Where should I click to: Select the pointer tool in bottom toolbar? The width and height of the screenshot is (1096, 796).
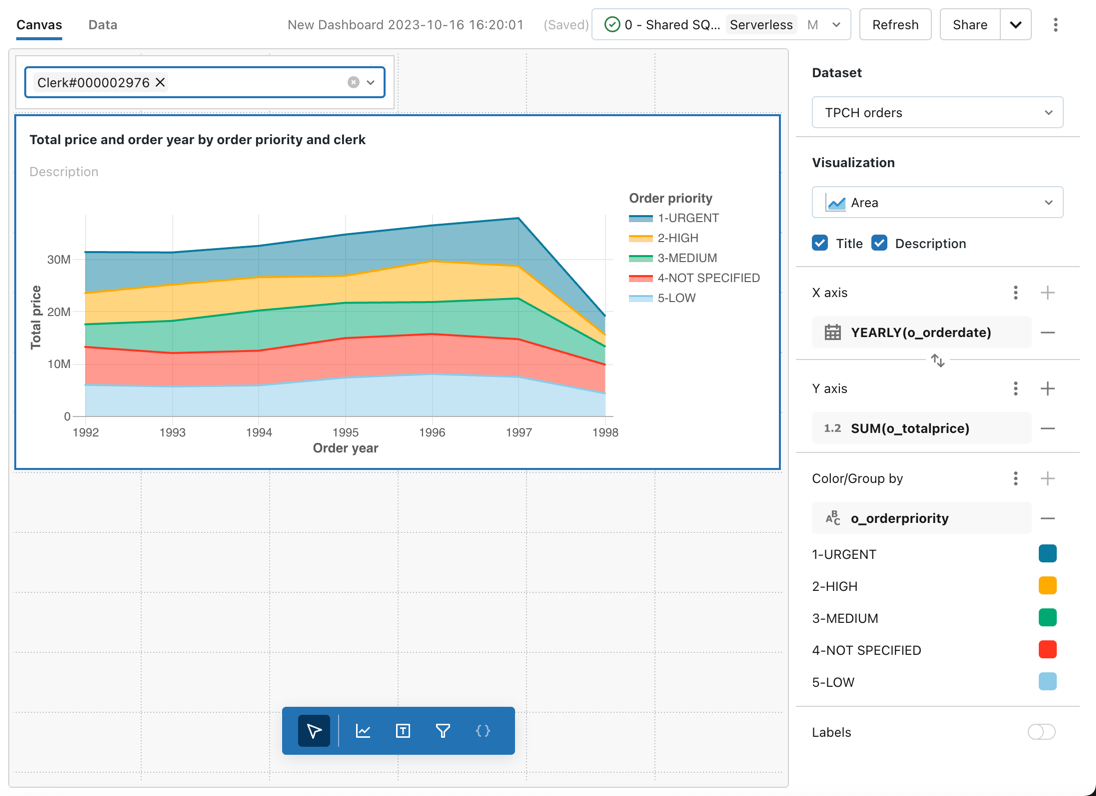coord(314,731)
